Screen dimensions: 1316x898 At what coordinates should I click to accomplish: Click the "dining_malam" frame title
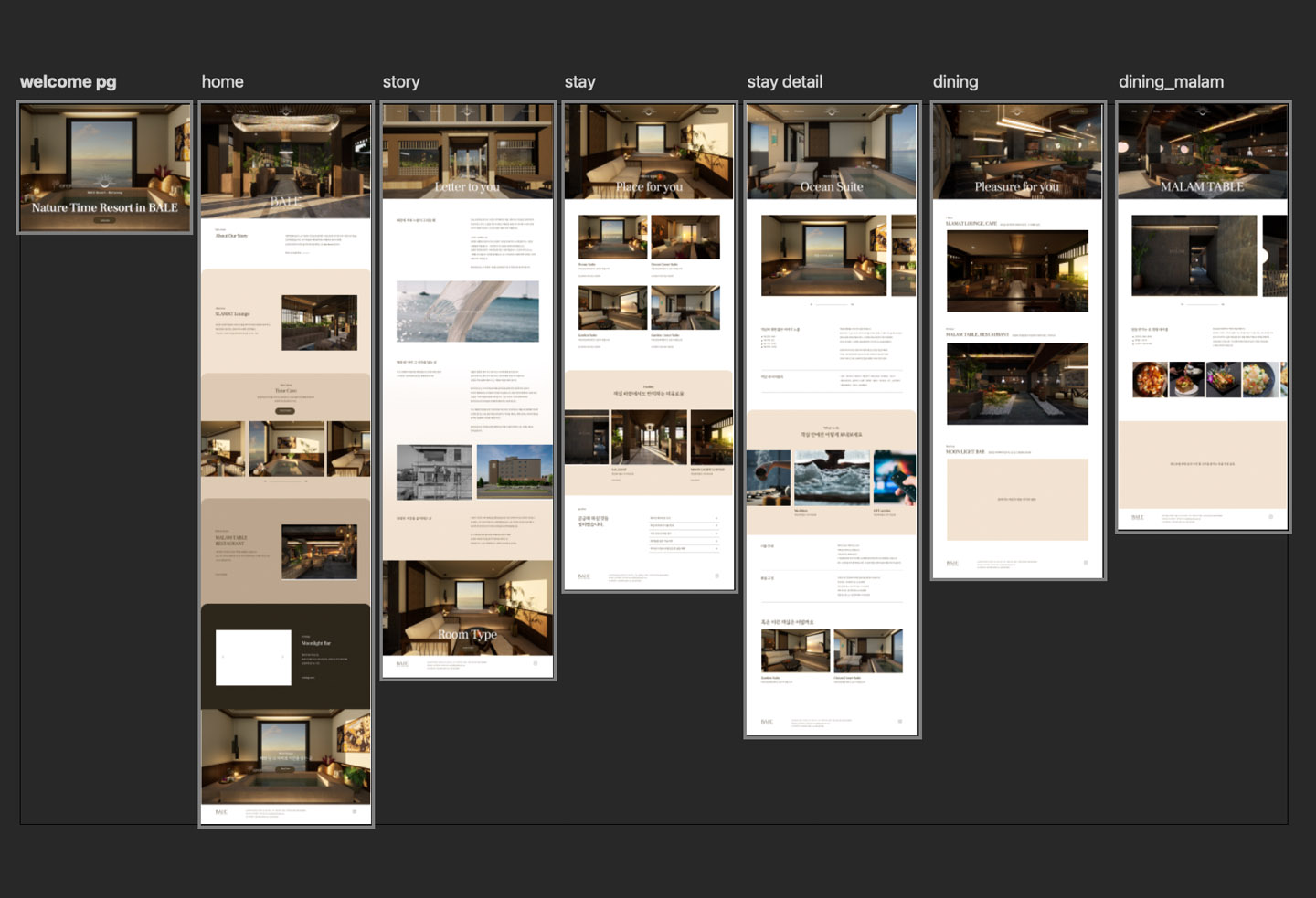coord(1171,82)
